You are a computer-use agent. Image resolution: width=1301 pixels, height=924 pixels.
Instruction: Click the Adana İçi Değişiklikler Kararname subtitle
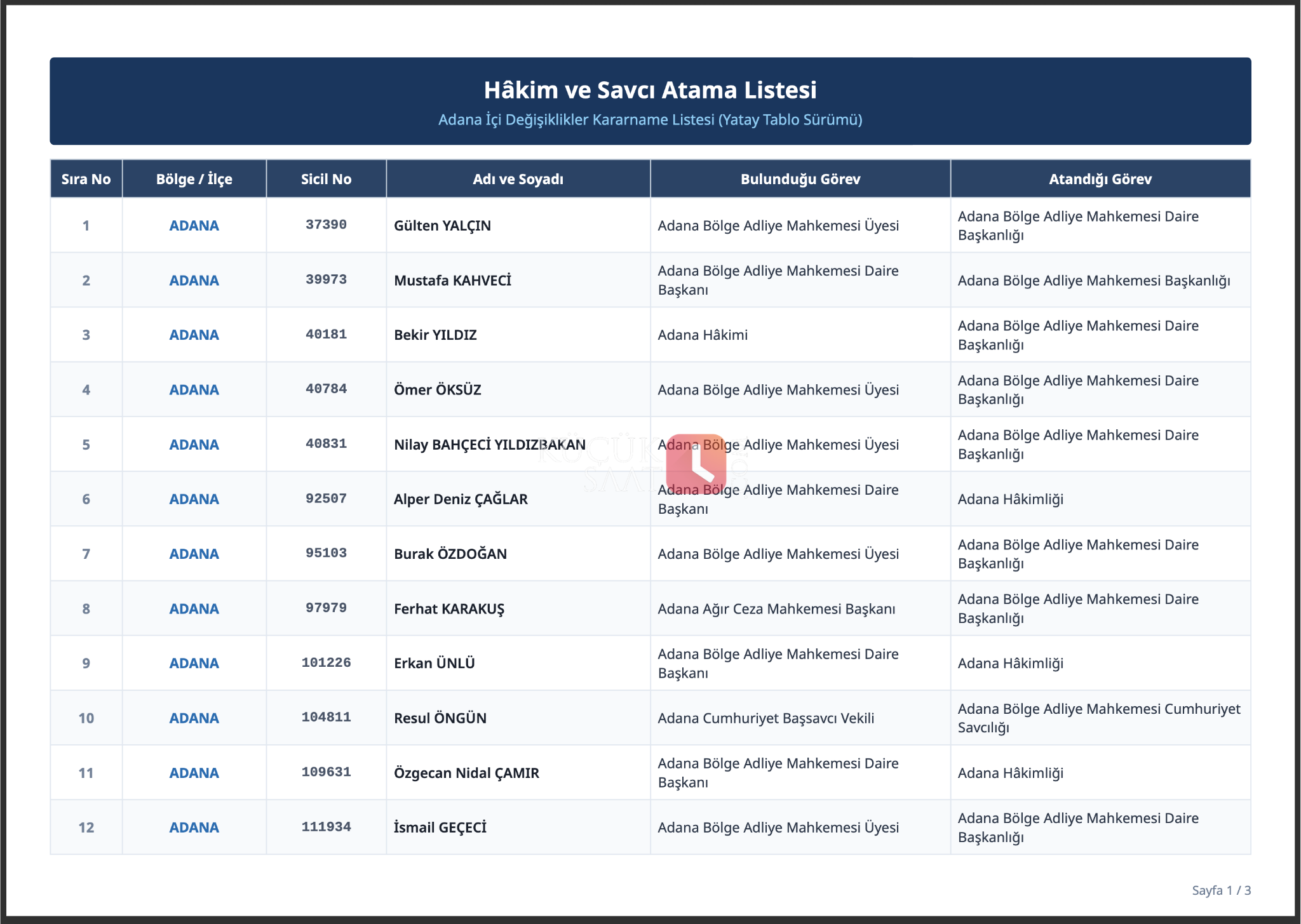(650, 120)
